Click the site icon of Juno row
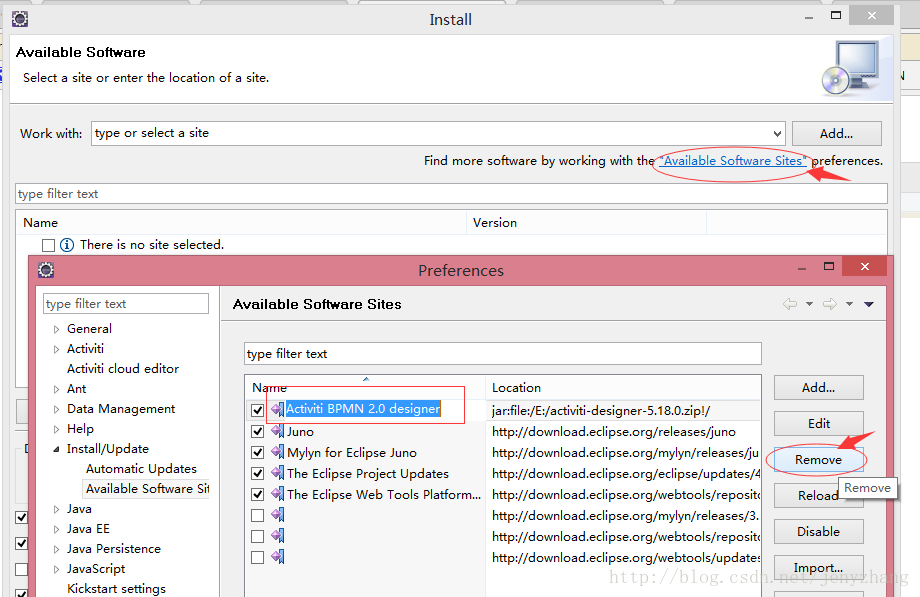The height and width of the screenshot is (597, 920). point(278,431)
